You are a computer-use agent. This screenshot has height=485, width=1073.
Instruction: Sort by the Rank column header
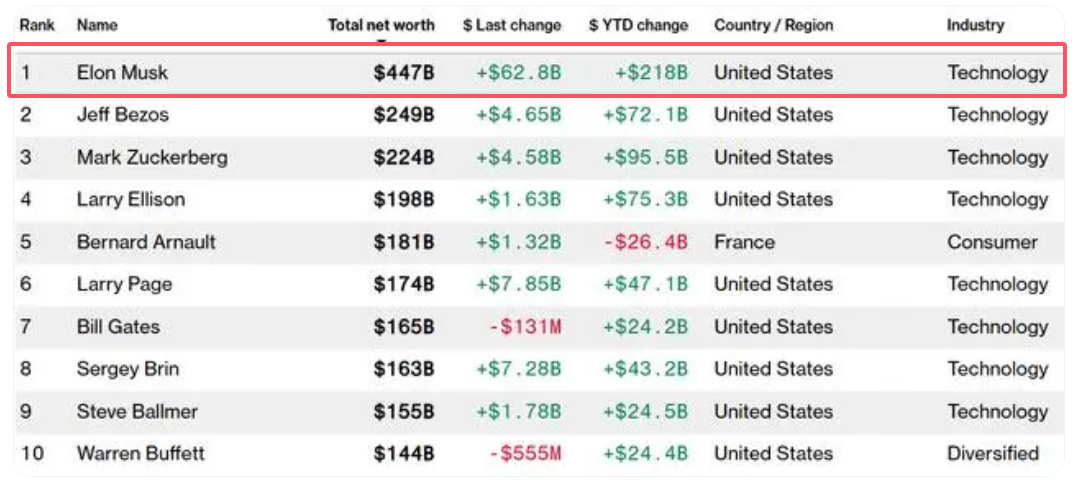click(37, 25)
